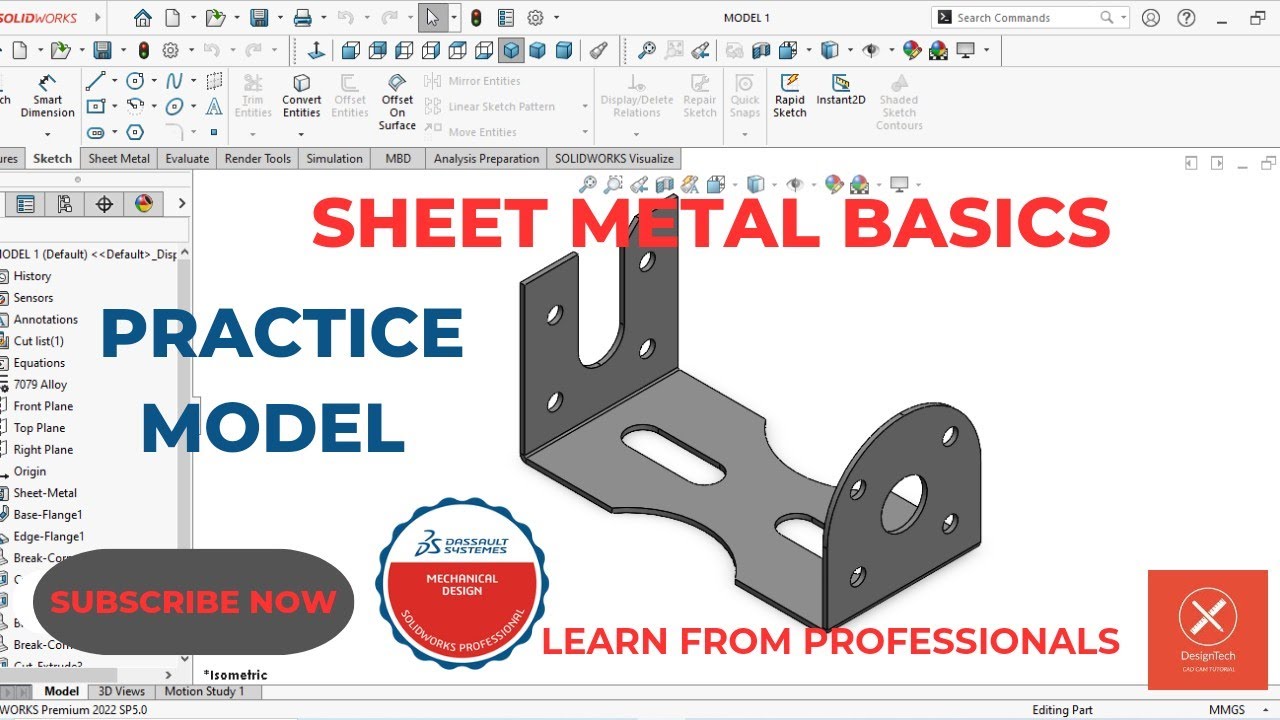Open the Help question mark icon
Image resolution: width=1280 pixels, height=720 pixels.
1186,18
